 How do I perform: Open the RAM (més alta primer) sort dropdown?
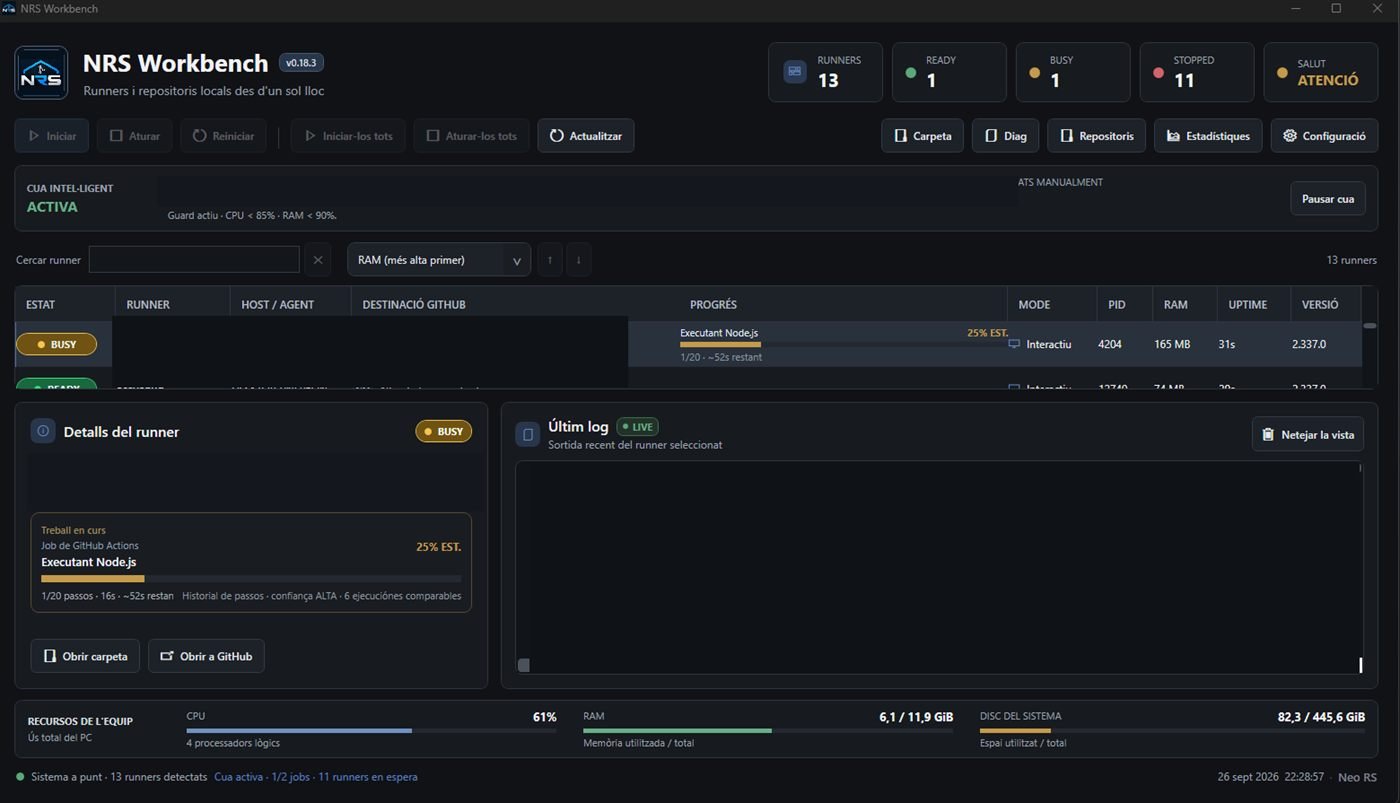click(x=438, y=260)
